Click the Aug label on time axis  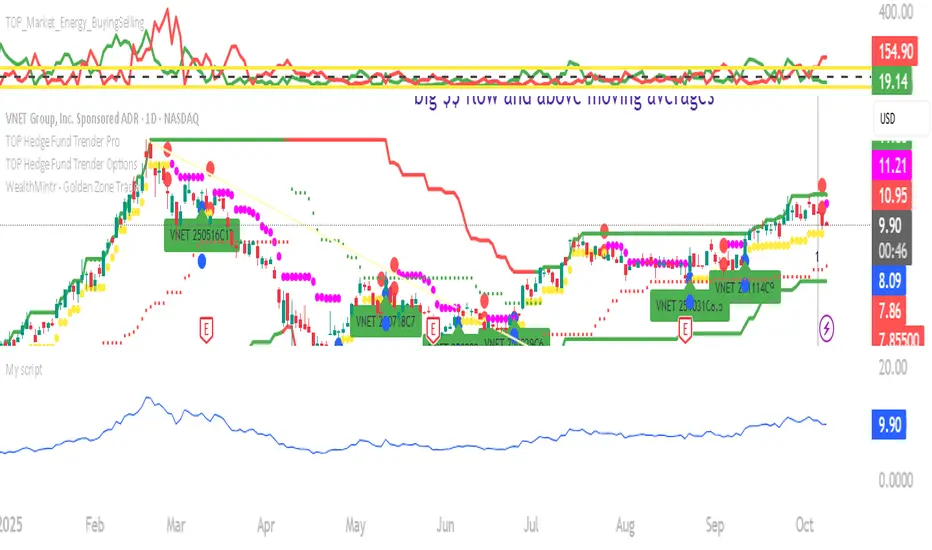click(x=625, y=524)
